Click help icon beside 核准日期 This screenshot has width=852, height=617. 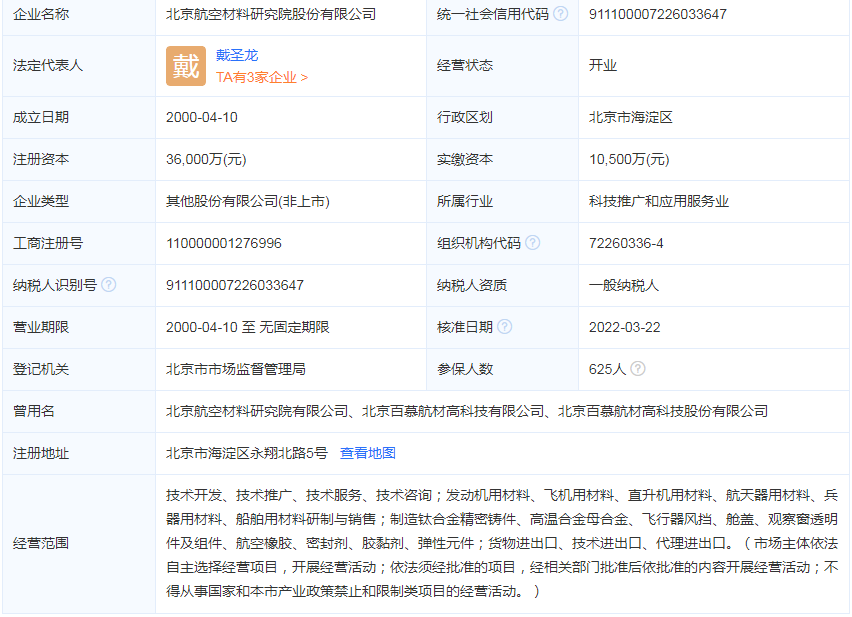(505, 326)
